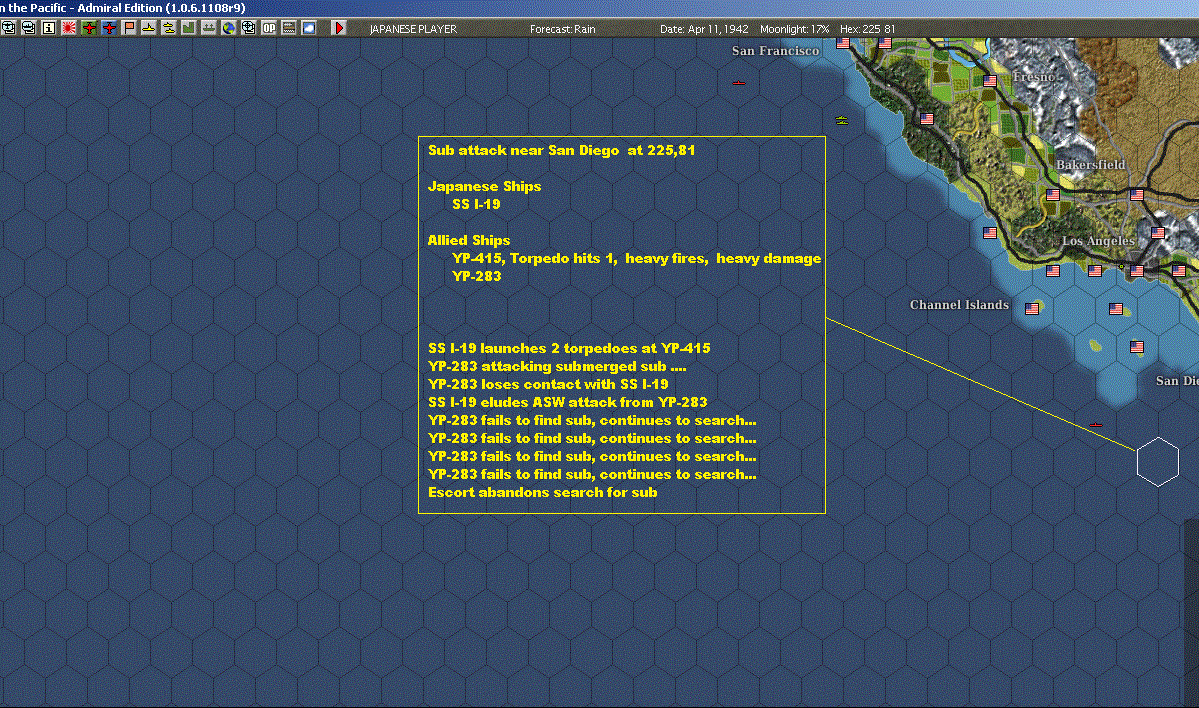Screen dimensions: 1199x708
Task: Click the Moonlight: 17% status text
Action: tap(794, 29)
